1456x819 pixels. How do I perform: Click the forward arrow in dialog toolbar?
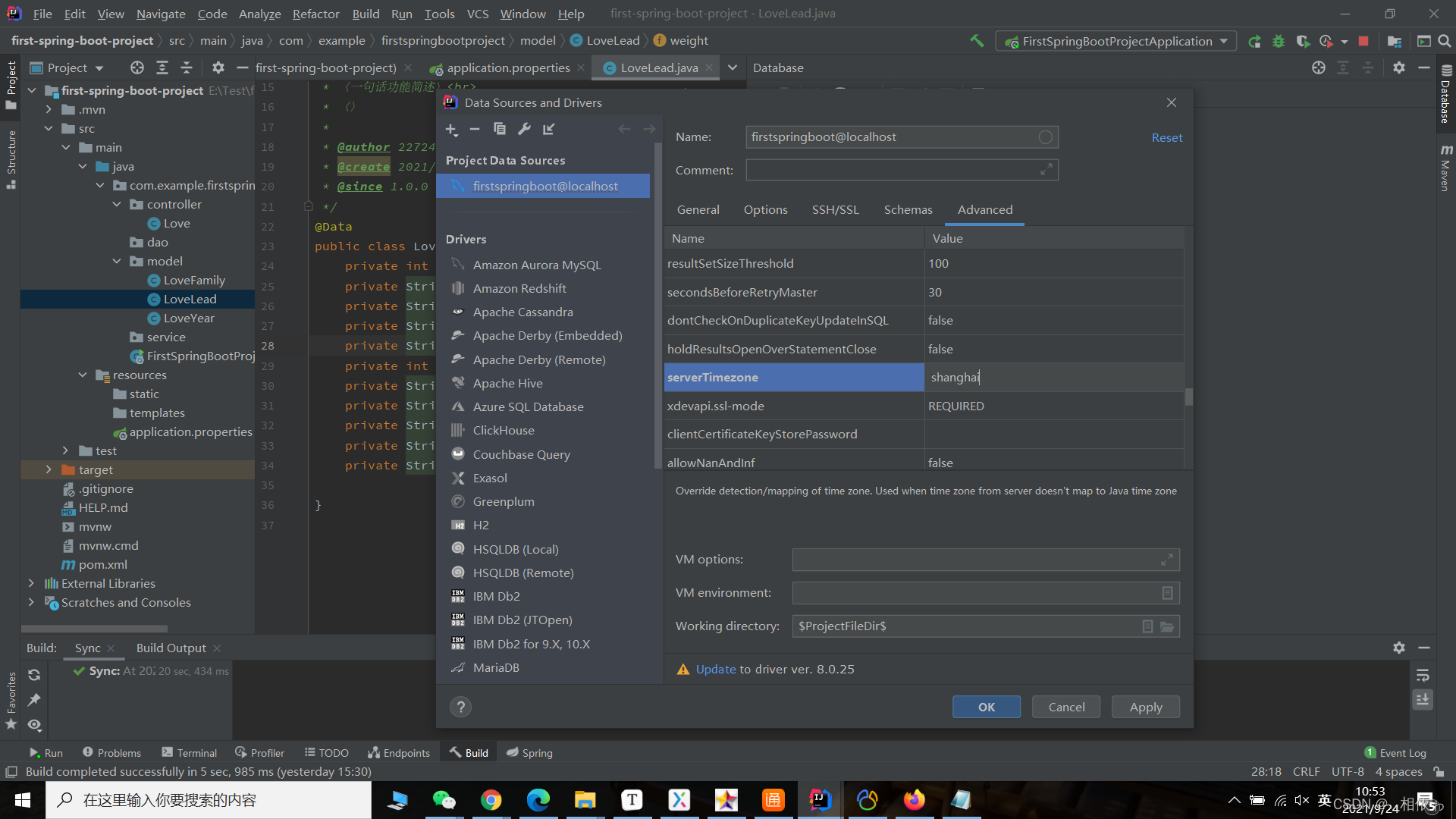pyautogui.click(x=649, y=129)
